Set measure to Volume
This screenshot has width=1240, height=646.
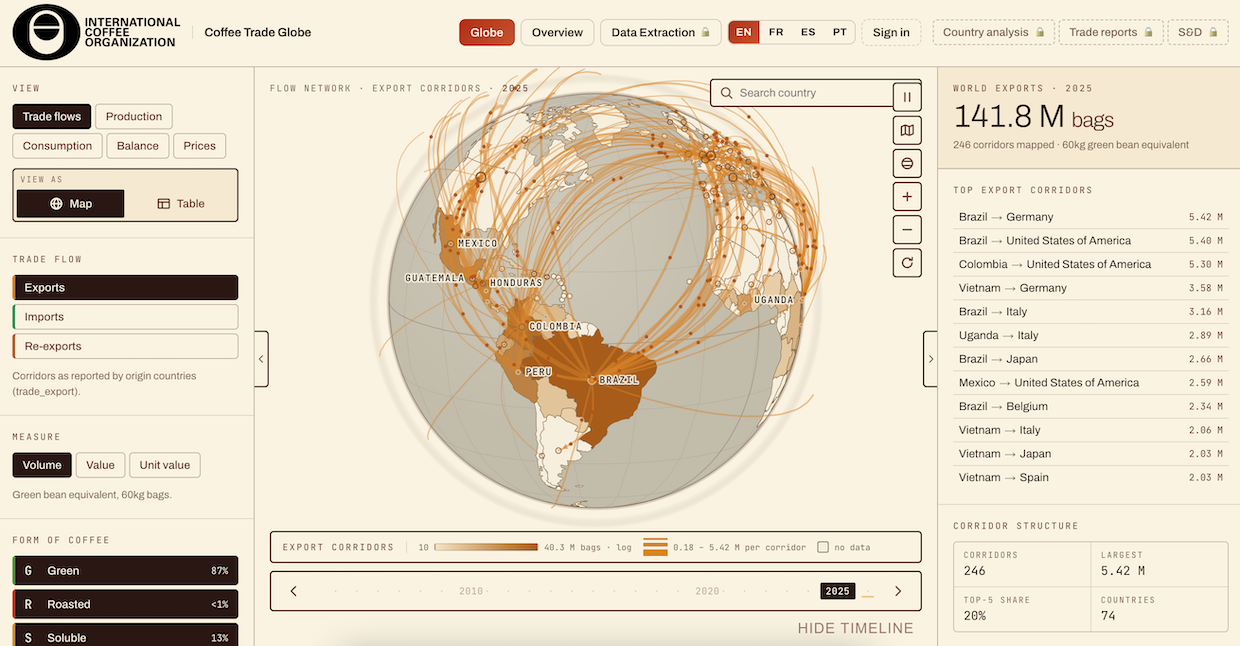tap(42, 465)
